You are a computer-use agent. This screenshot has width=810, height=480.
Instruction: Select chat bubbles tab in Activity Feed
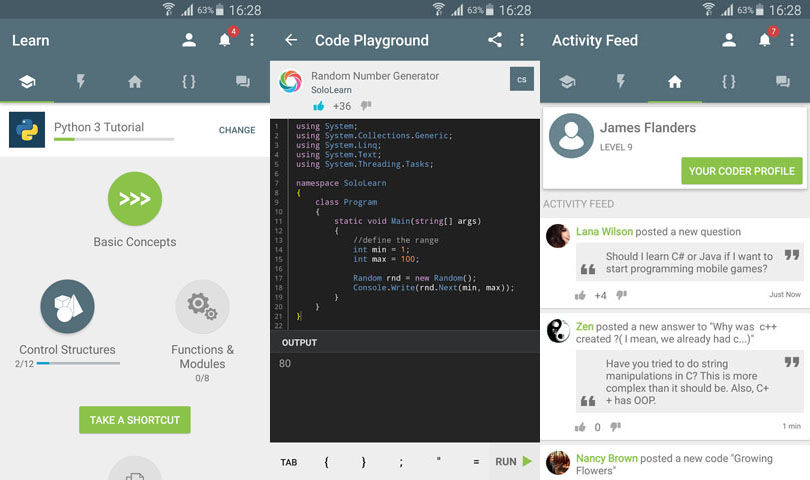point(783,82)
